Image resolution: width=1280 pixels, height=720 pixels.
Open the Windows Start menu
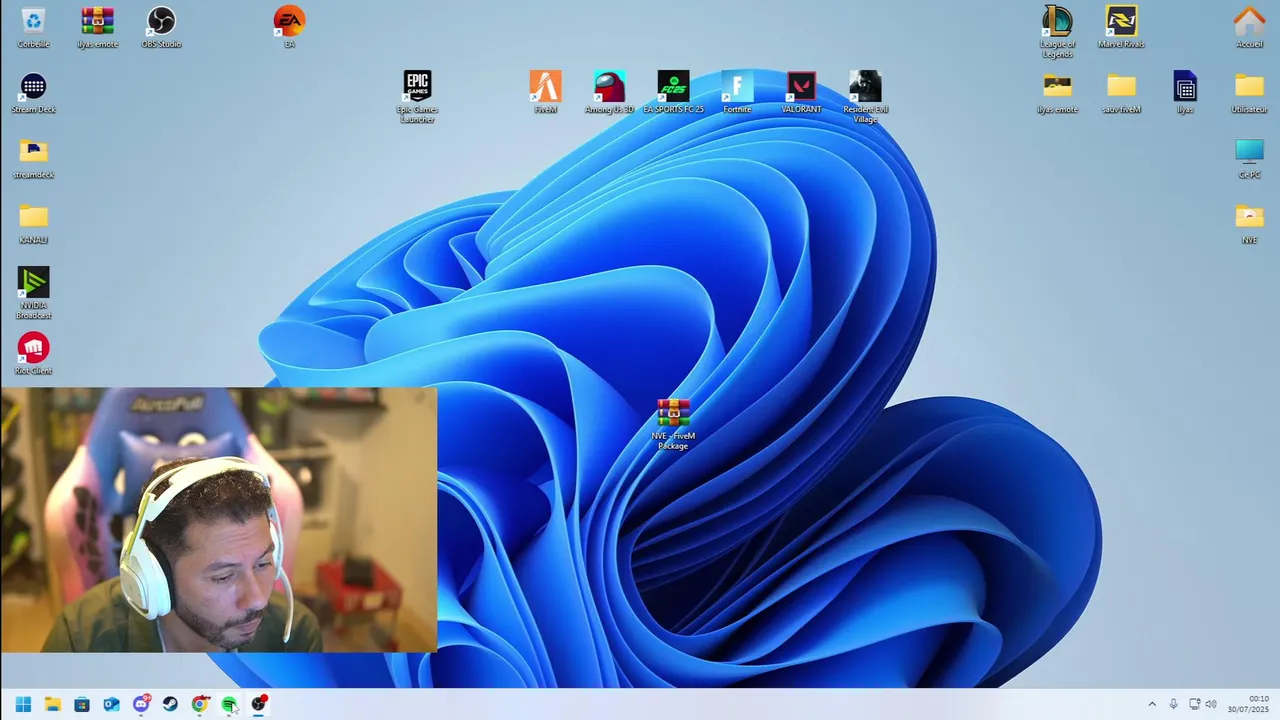pyautogui.click(x=23, y=704)
